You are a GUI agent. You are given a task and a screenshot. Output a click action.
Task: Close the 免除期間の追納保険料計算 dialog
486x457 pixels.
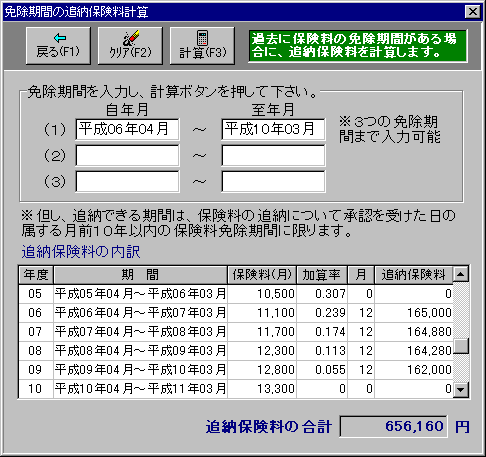click(x=472, y=12)
